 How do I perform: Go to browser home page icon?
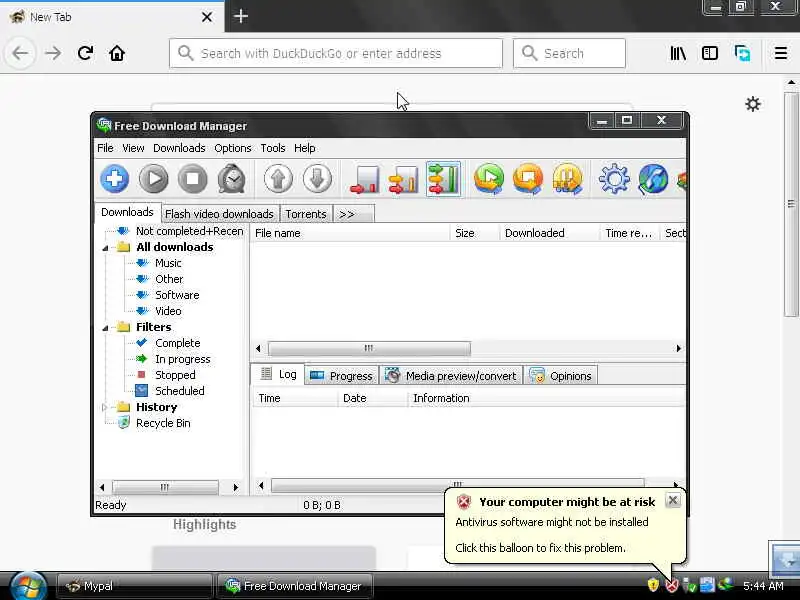pyautogui.click(x=117, y=53)
